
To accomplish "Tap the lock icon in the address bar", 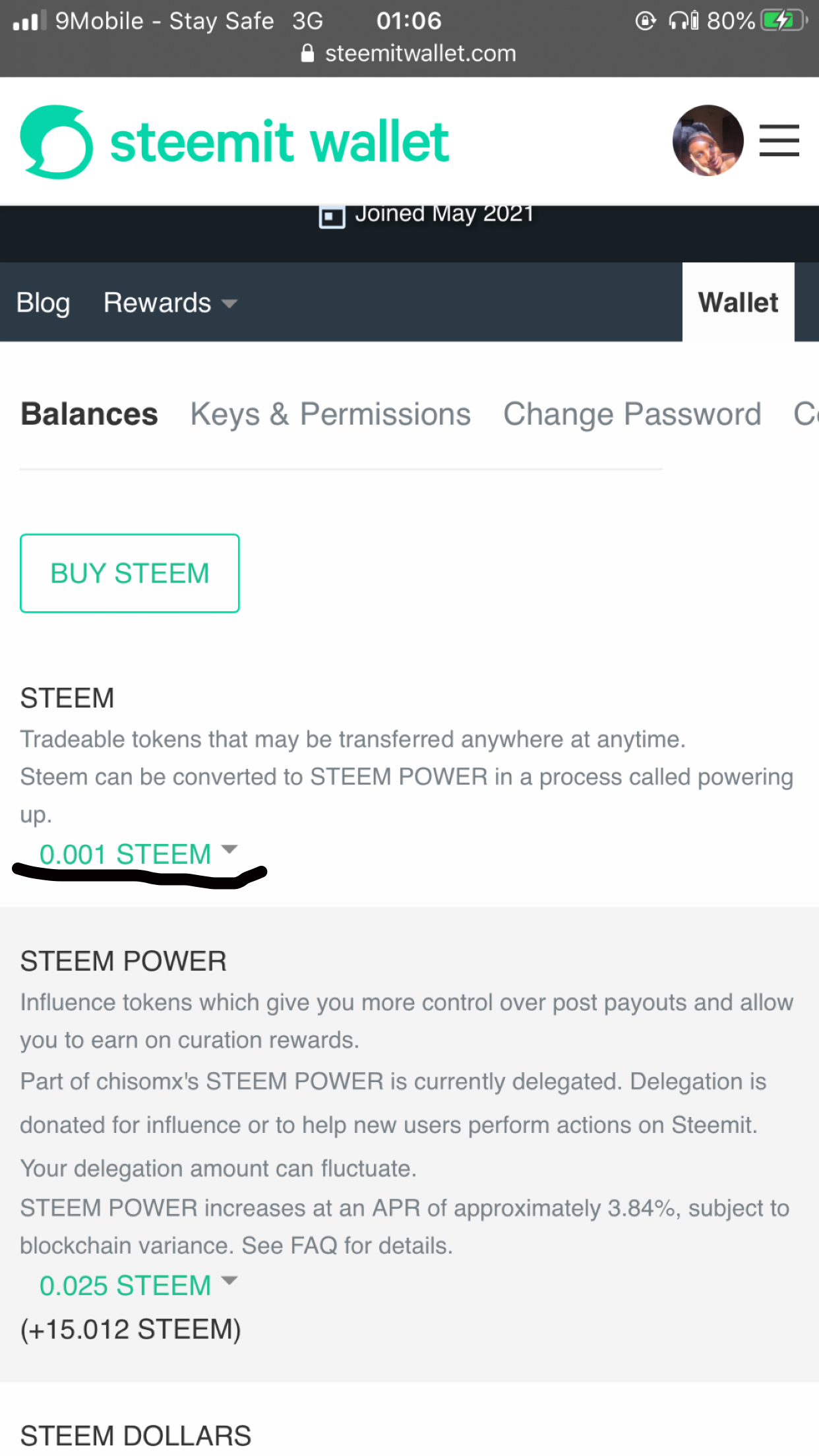I will coord(307,53).
